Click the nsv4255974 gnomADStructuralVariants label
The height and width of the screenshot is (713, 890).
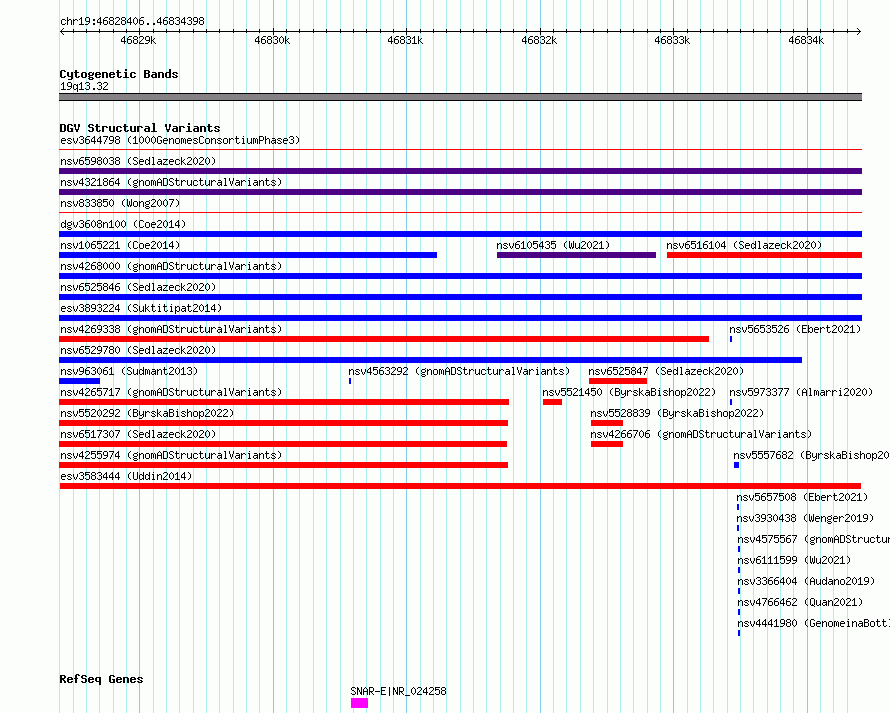171,455
